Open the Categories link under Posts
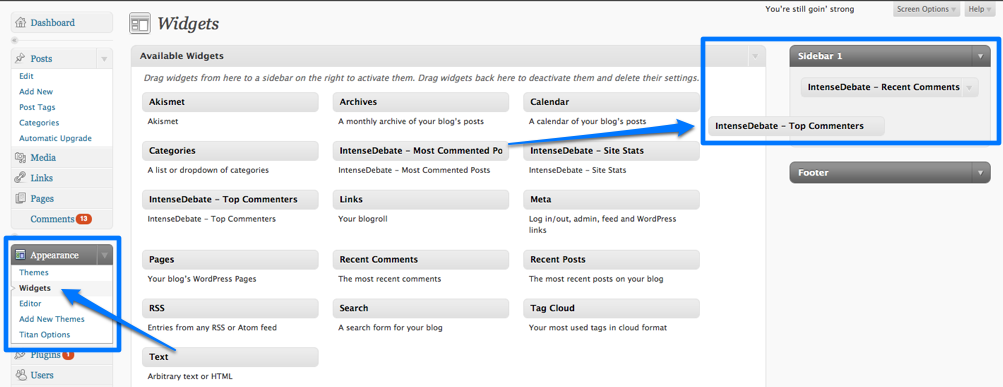 [x=39, y=122]
